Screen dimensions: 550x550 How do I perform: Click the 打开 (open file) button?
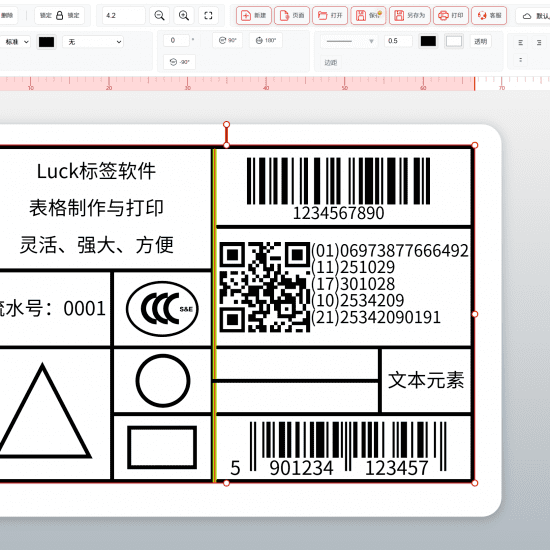tap(330, 15)
